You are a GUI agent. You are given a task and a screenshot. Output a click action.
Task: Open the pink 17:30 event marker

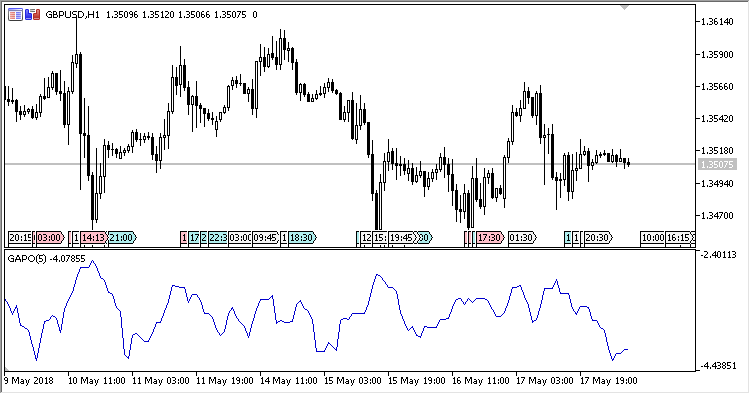pyautogui.click(x=490, y=238)
